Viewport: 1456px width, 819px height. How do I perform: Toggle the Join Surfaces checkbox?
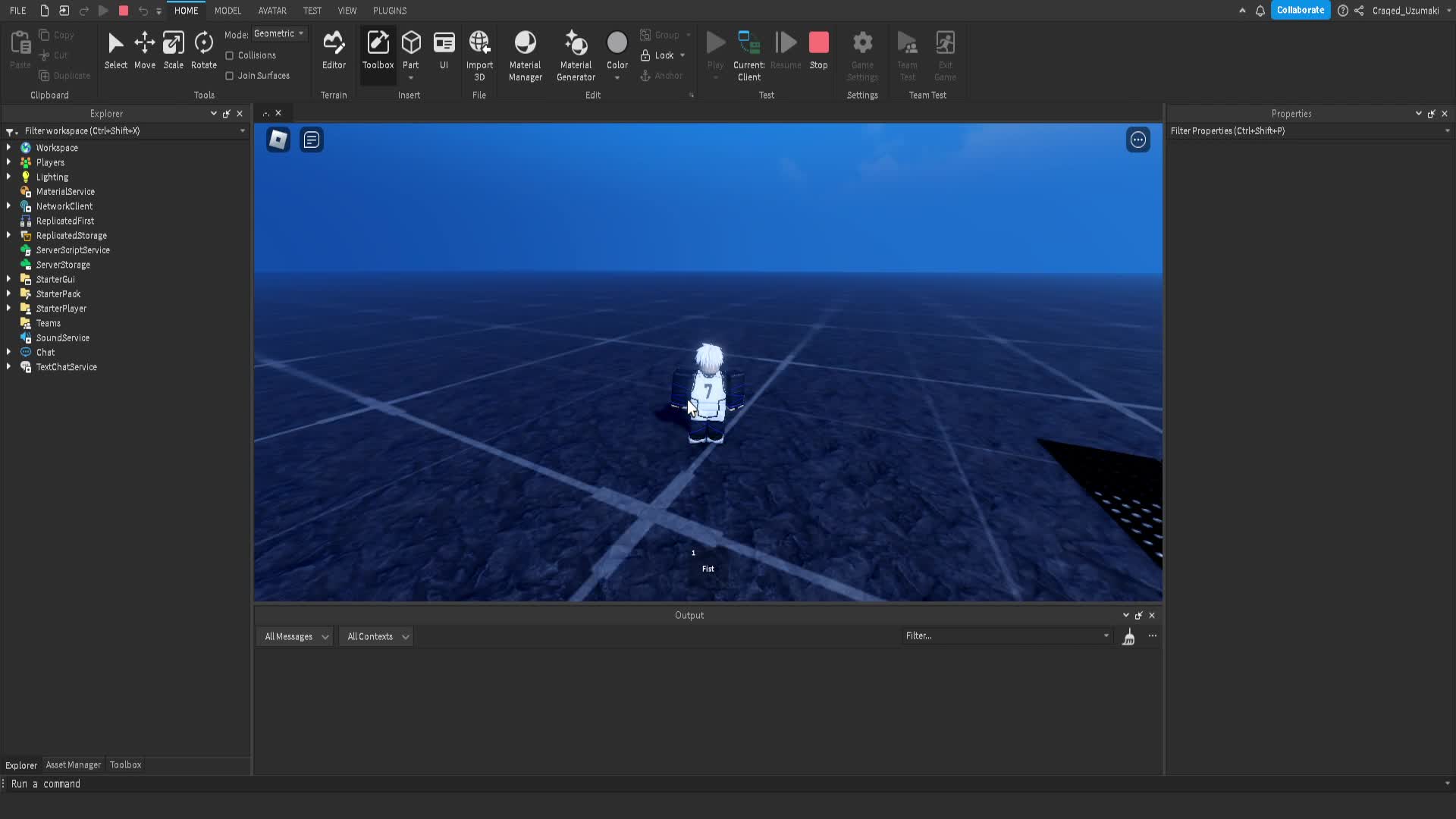(230, 76)
